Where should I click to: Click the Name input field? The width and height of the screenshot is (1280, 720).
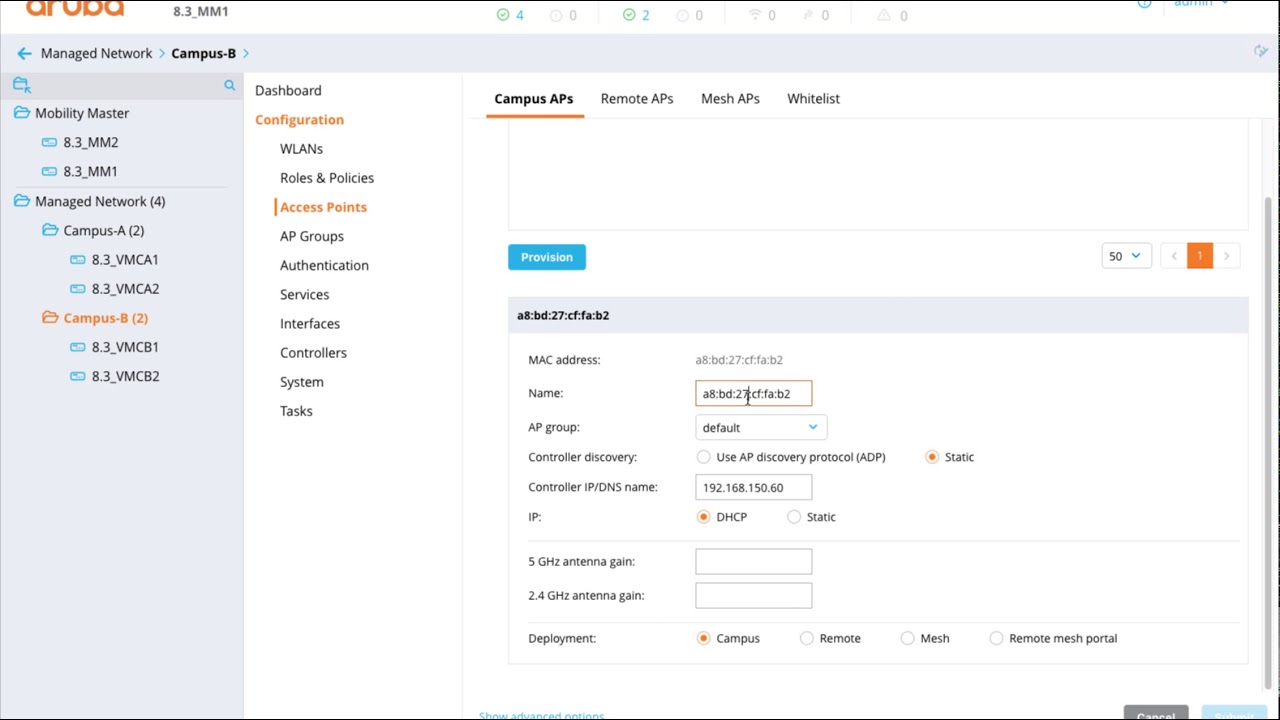[x=754, y=393]
